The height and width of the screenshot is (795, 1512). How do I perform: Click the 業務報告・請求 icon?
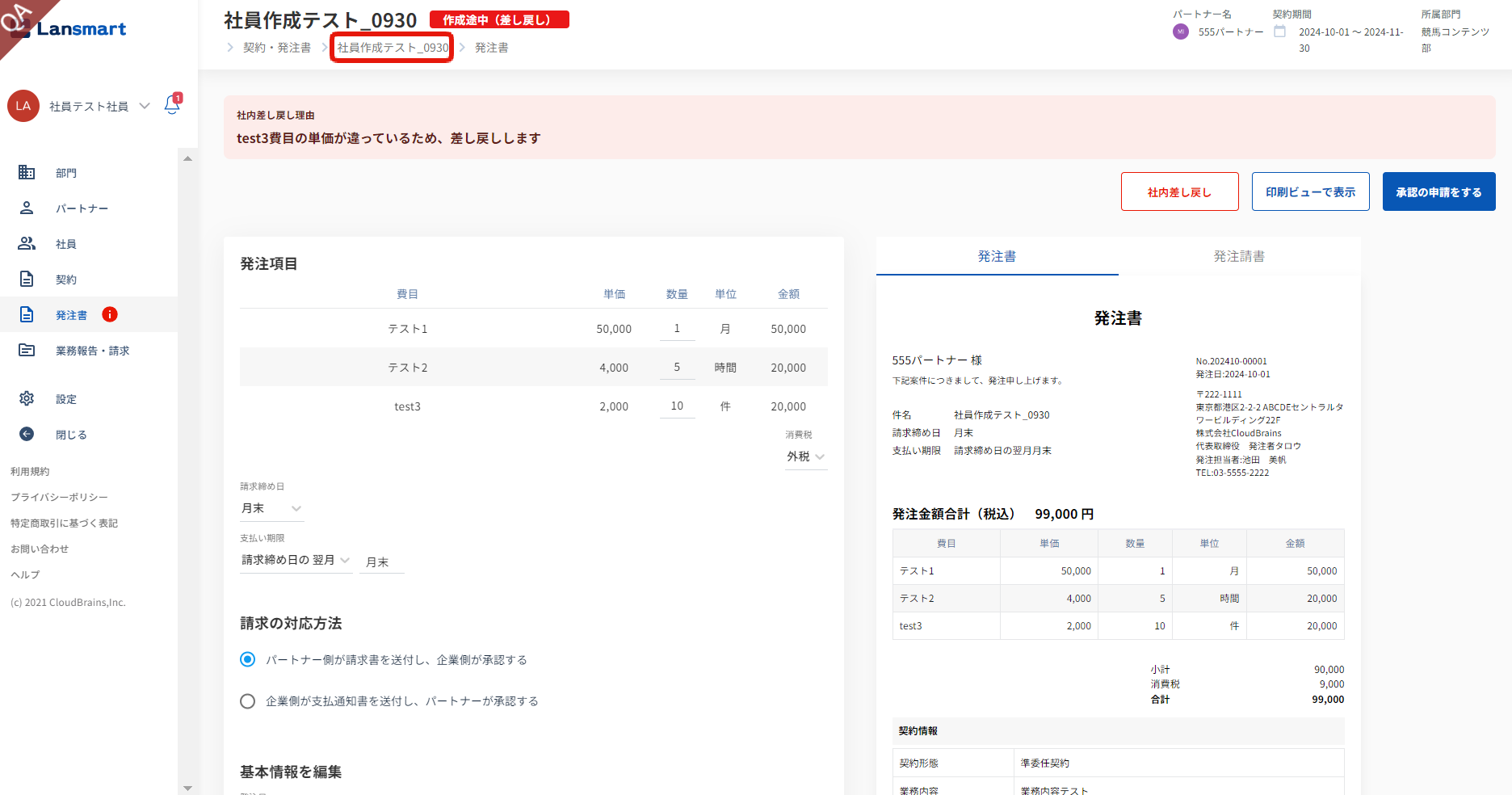point(27,350)
